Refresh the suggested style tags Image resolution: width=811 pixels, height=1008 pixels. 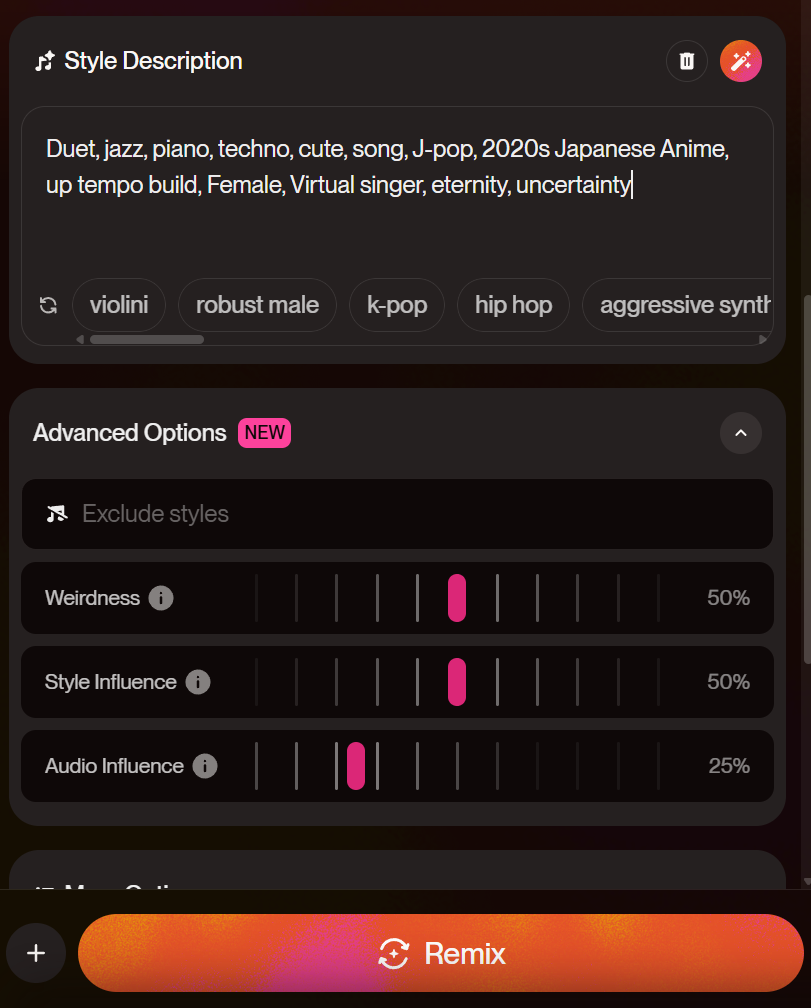[x=48, y=305]
